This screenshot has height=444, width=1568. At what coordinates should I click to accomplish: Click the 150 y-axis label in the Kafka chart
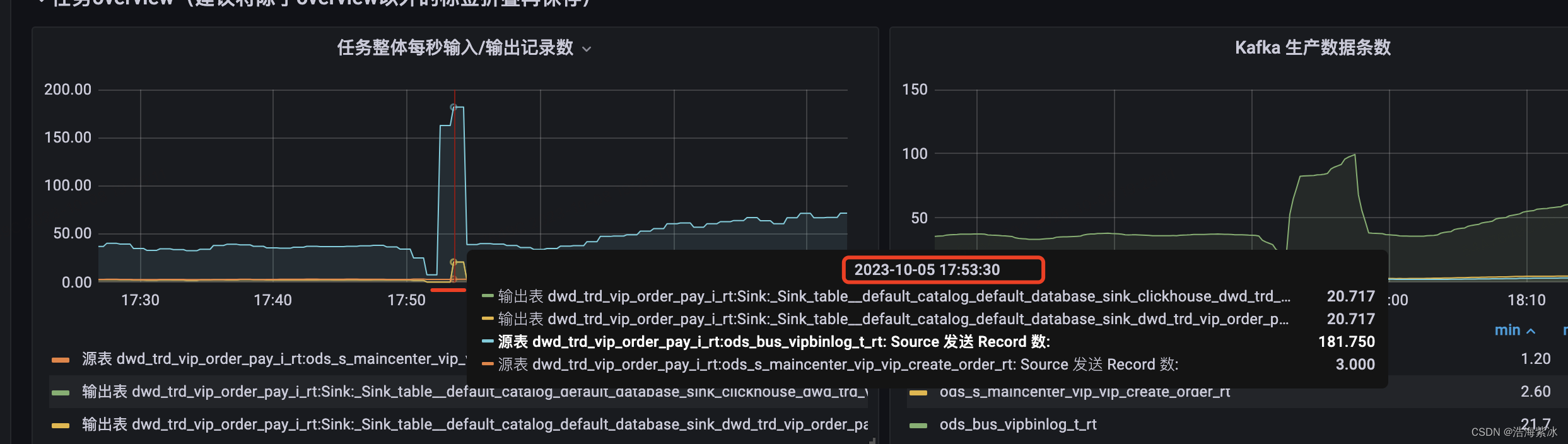pyautogui.click(x=915, y=90)
